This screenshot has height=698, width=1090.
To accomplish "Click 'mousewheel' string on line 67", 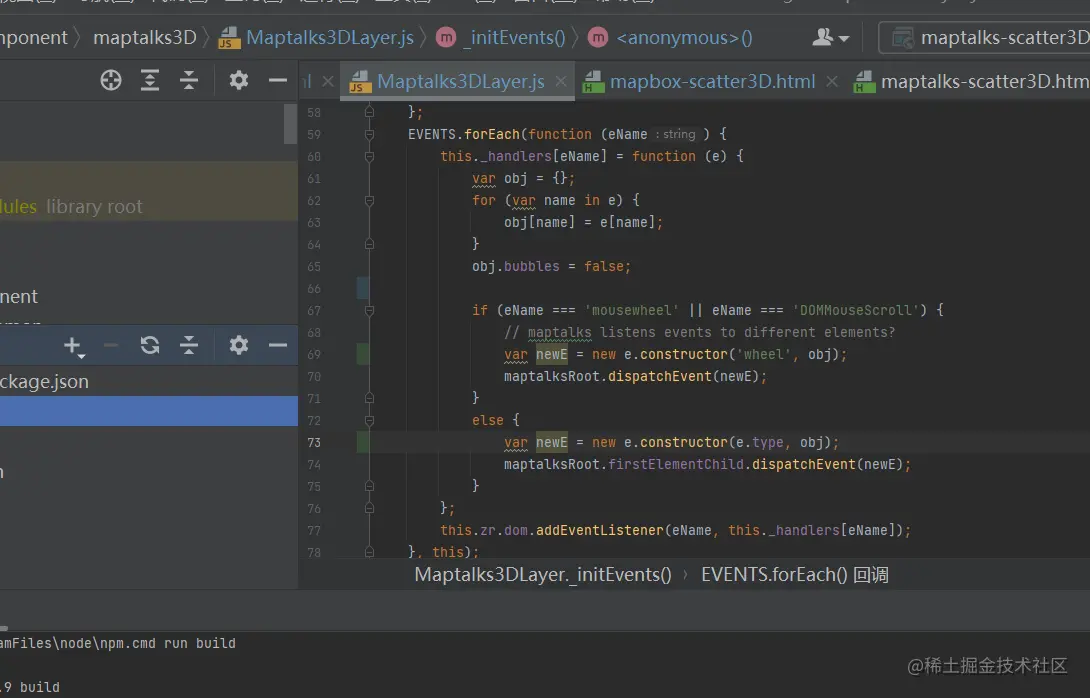I will [x=631, y=310].
